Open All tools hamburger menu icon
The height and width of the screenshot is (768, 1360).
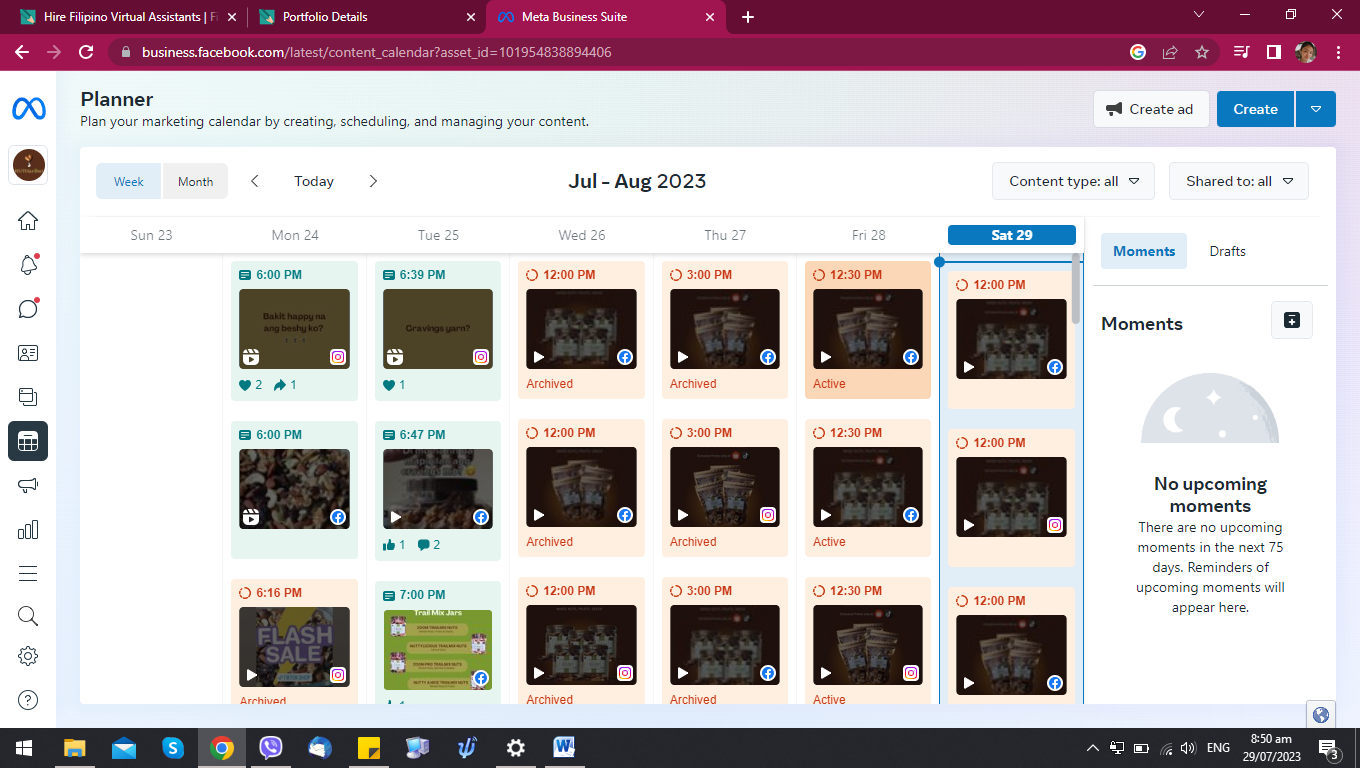tap(28, 573)
